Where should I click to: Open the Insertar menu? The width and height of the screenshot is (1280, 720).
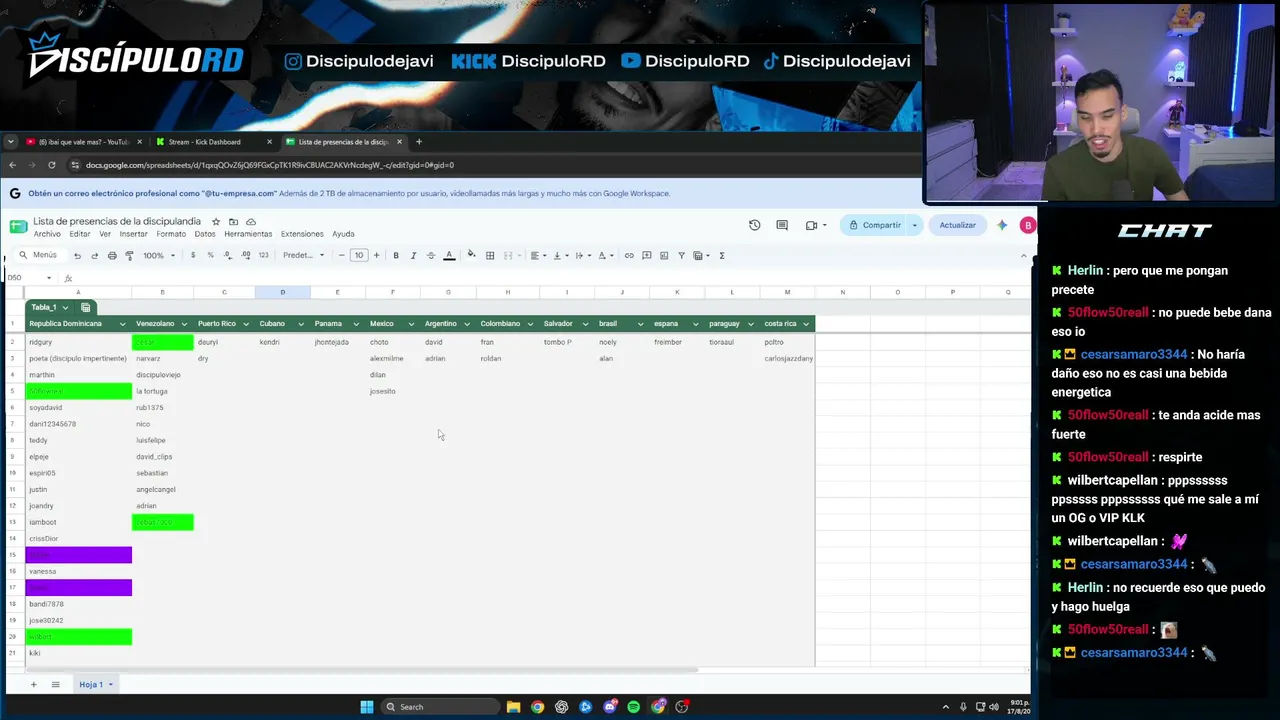click(x=133, y=234)
